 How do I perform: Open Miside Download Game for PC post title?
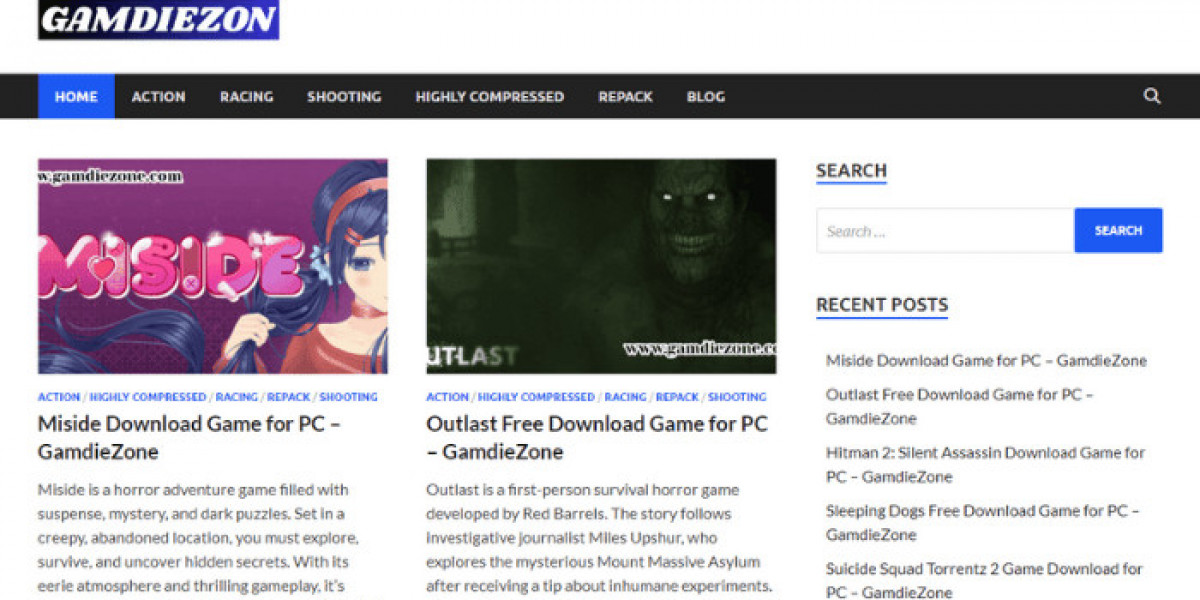[190, 437]
